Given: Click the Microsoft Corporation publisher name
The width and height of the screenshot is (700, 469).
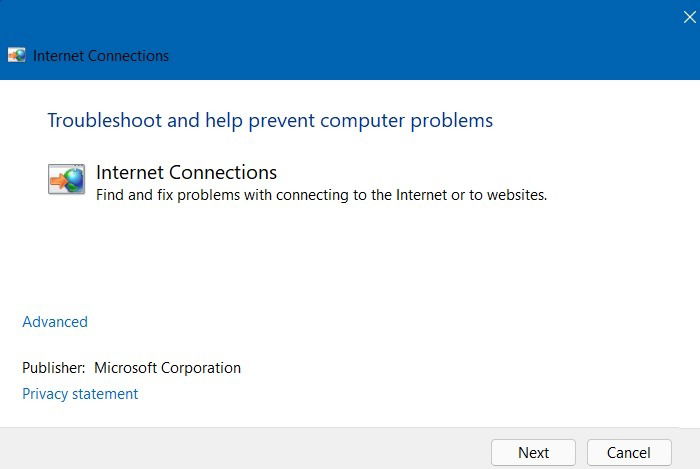Looking at the screenshot, I should 167,368.
